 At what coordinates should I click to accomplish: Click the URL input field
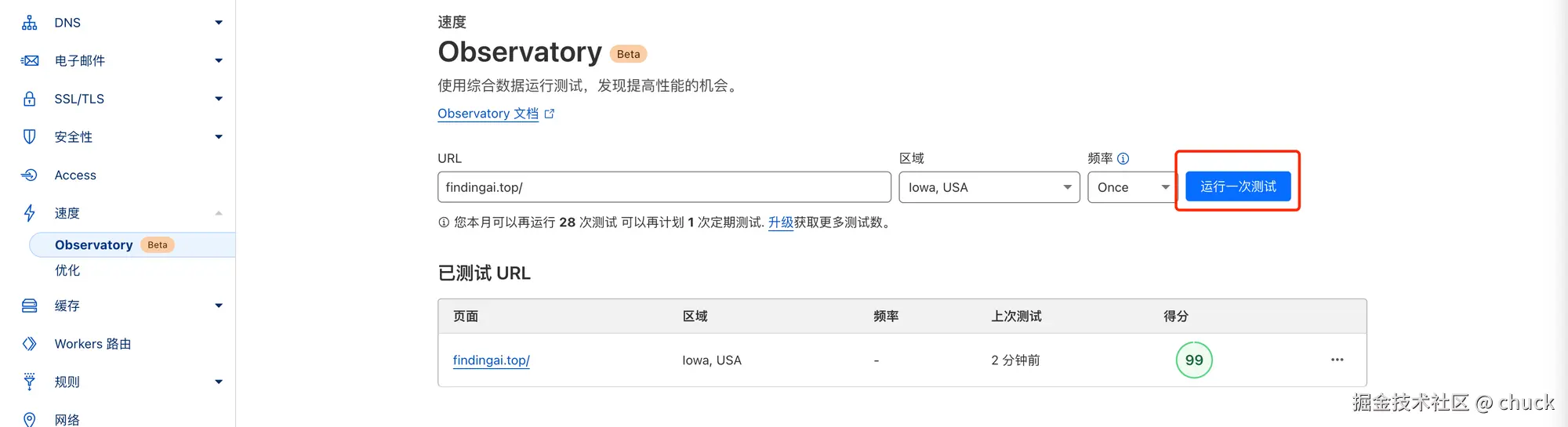tap(663, 187)
